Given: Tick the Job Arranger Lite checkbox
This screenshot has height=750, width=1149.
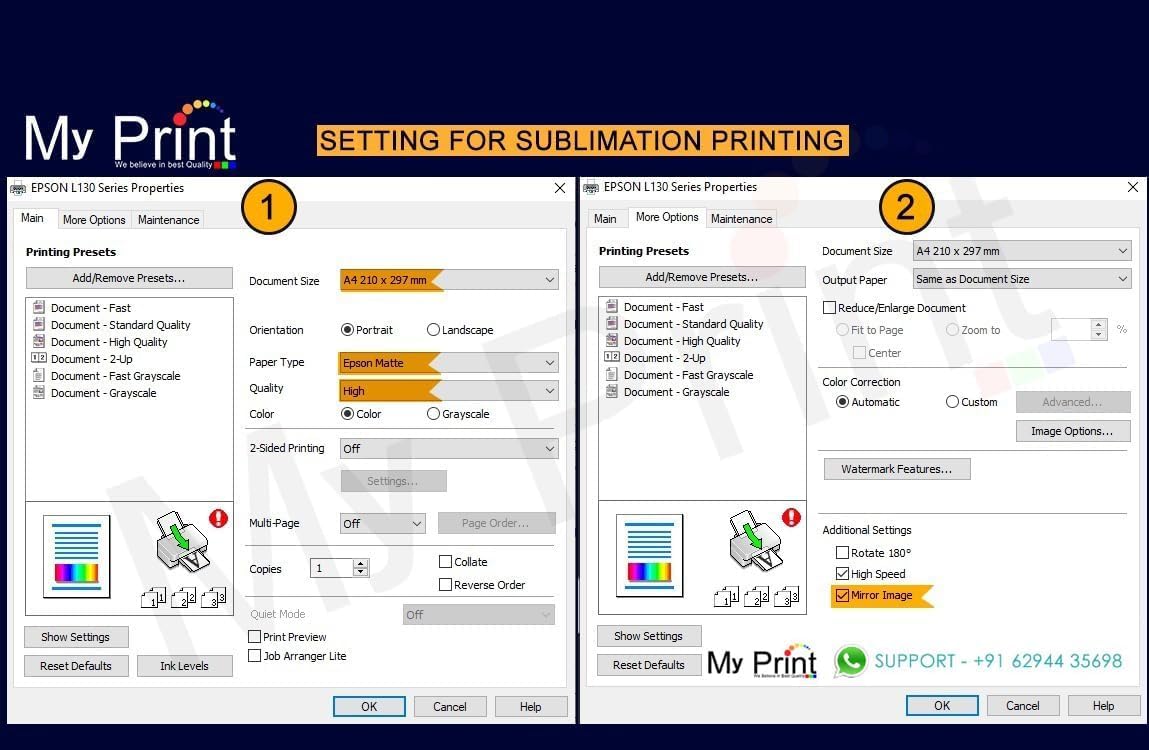Looking at the screenshot, I should coord(254,655).
